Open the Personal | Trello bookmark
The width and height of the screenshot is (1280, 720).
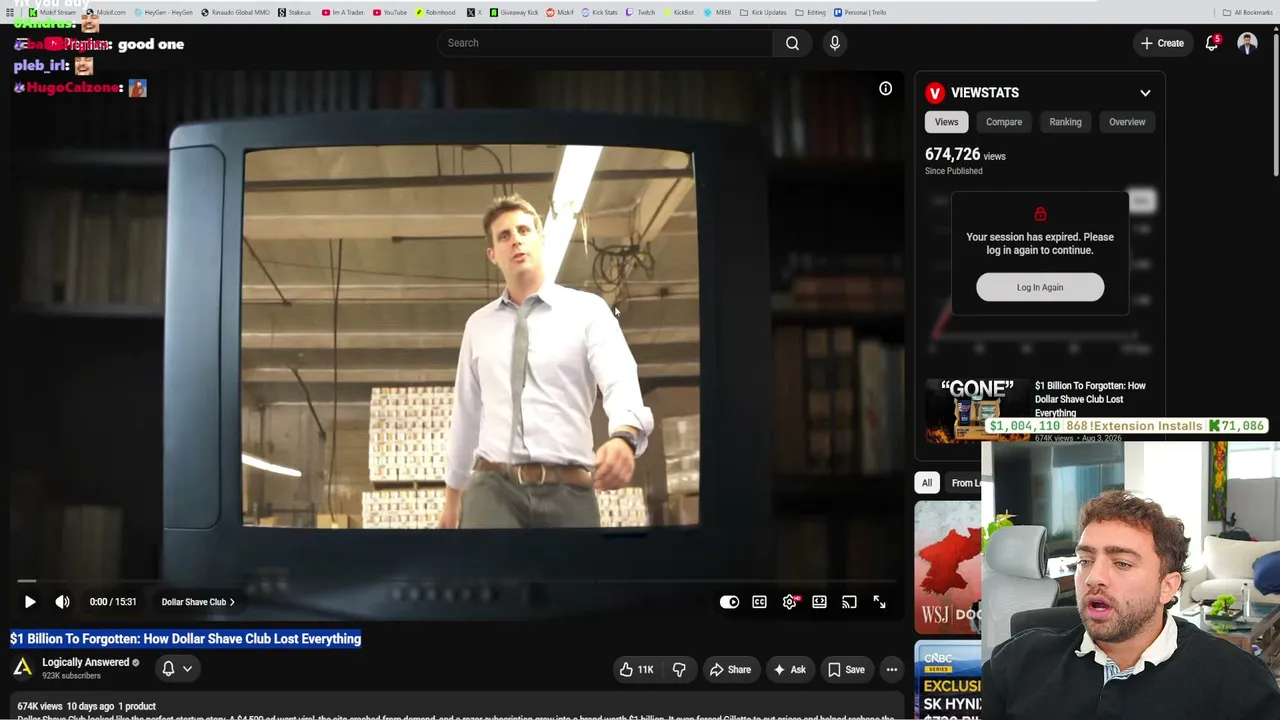[860, 13]
